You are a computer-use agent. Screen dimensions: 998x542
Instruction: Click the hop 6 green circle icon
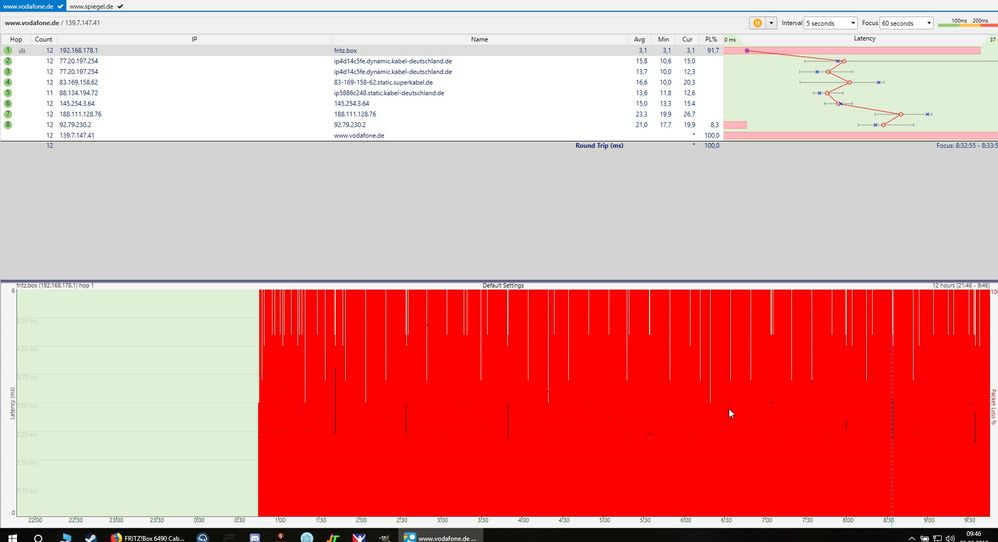8,103
